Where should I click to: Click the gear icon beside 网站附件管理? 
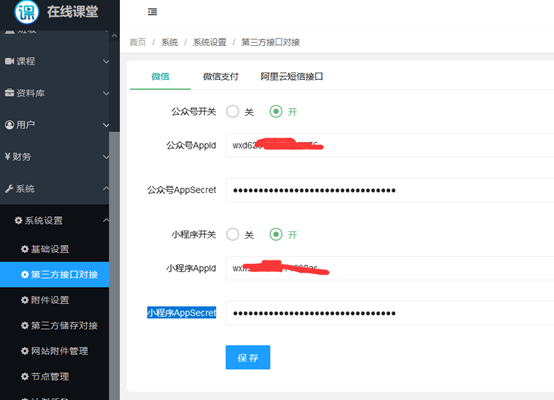(x=25, y=351)
